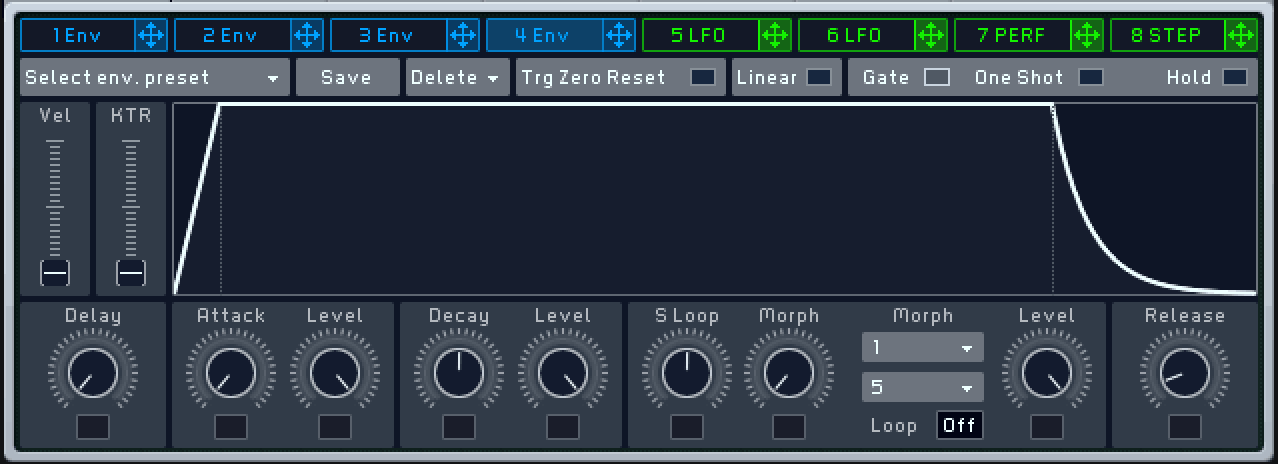The height and width of the screenshot is (464, 1278).
Task: Enable the One Shot checkbox
Action: pos(1091,77)
